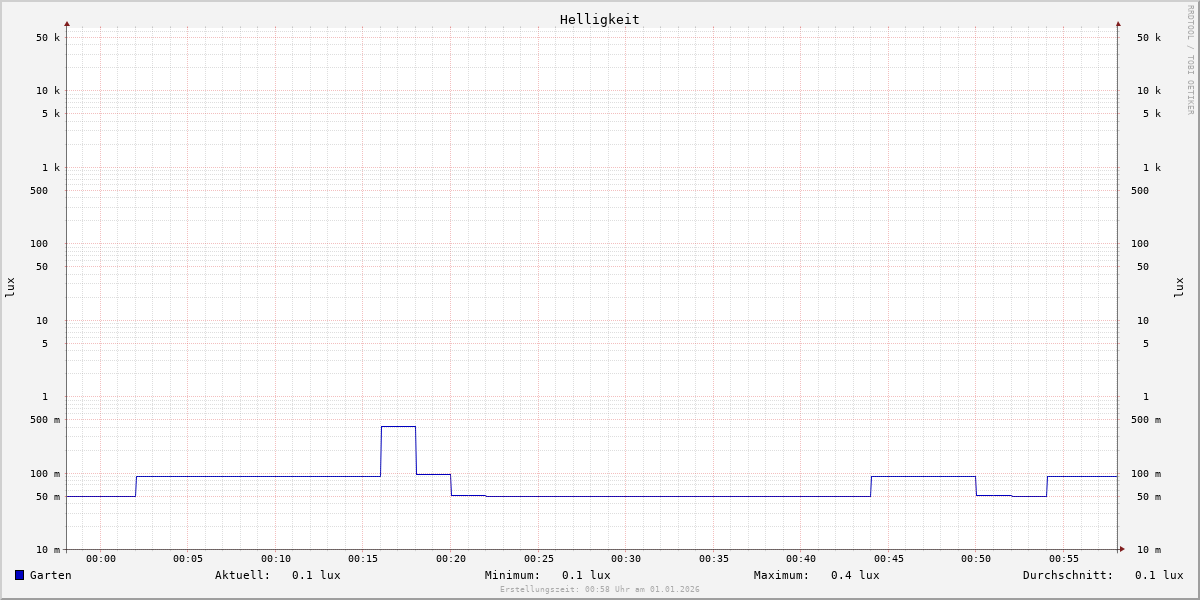The height and width of the screenshot is (600, 1200).
Task: Click the "Maximum:" legend label
Action: [x=781, y=575]
